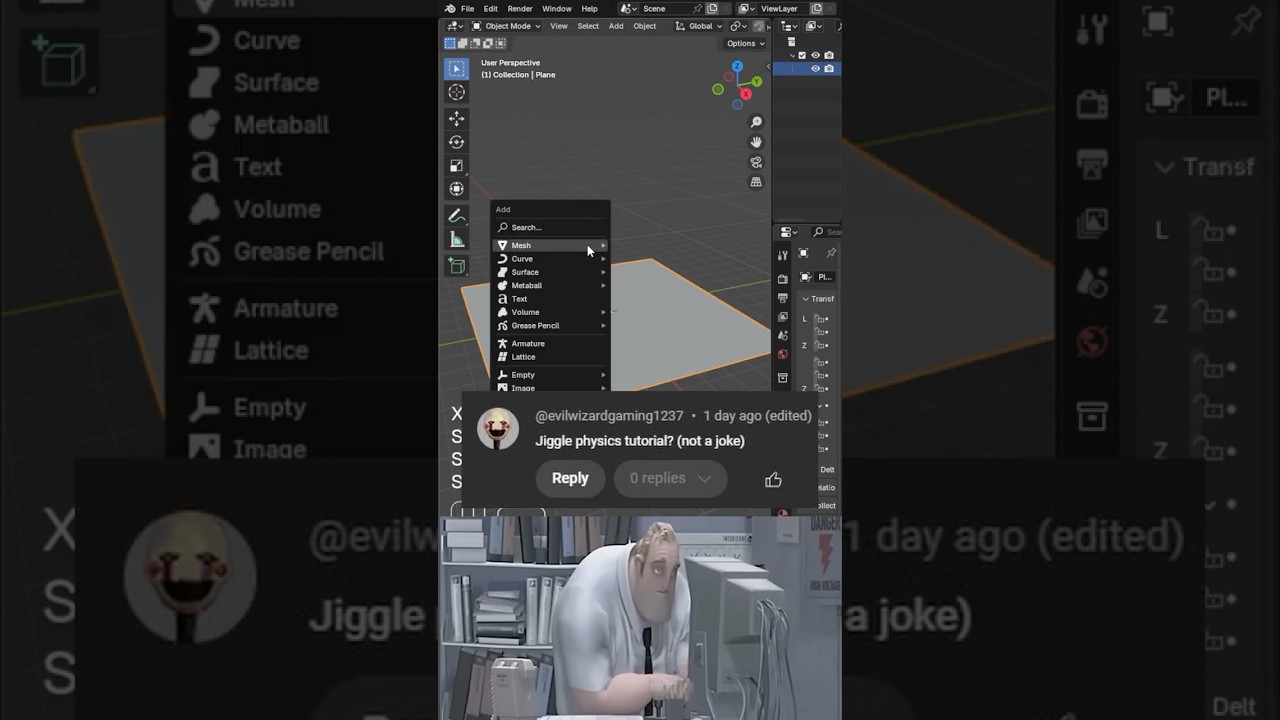Open the snapping link dropdown
Screen dimensions: 1280x720
click(x=738, y=26)
